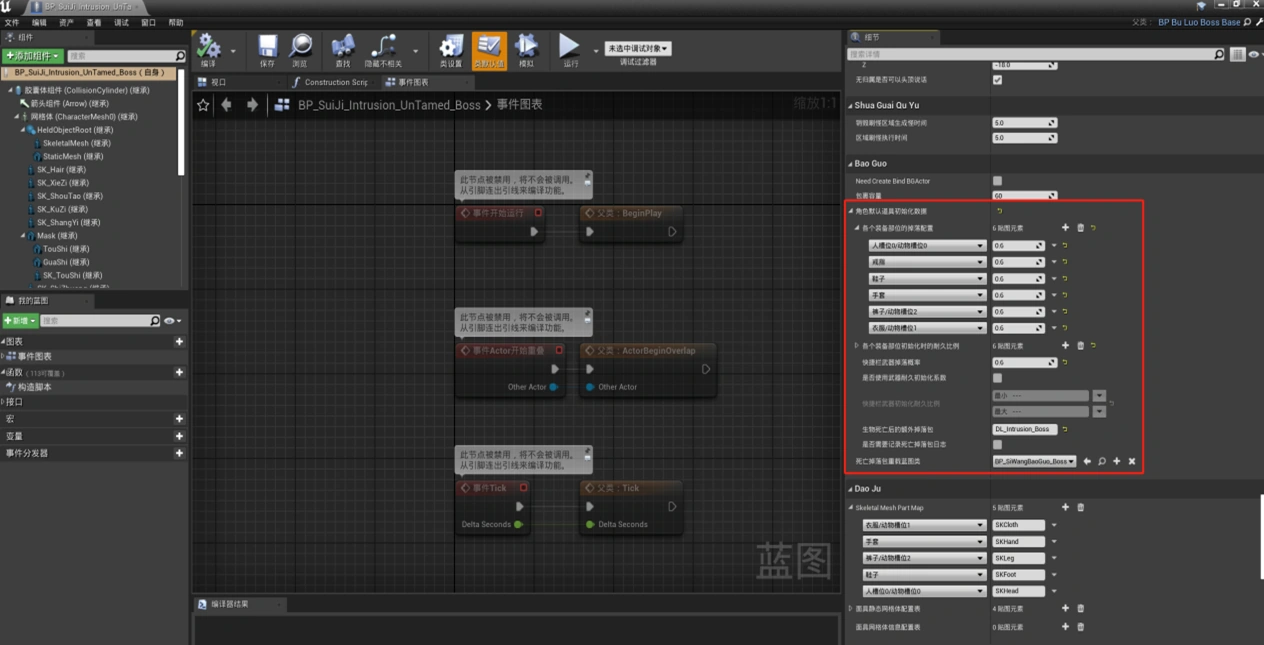Reset 生物死亡后的额外掉落包 value to default

1065,429
